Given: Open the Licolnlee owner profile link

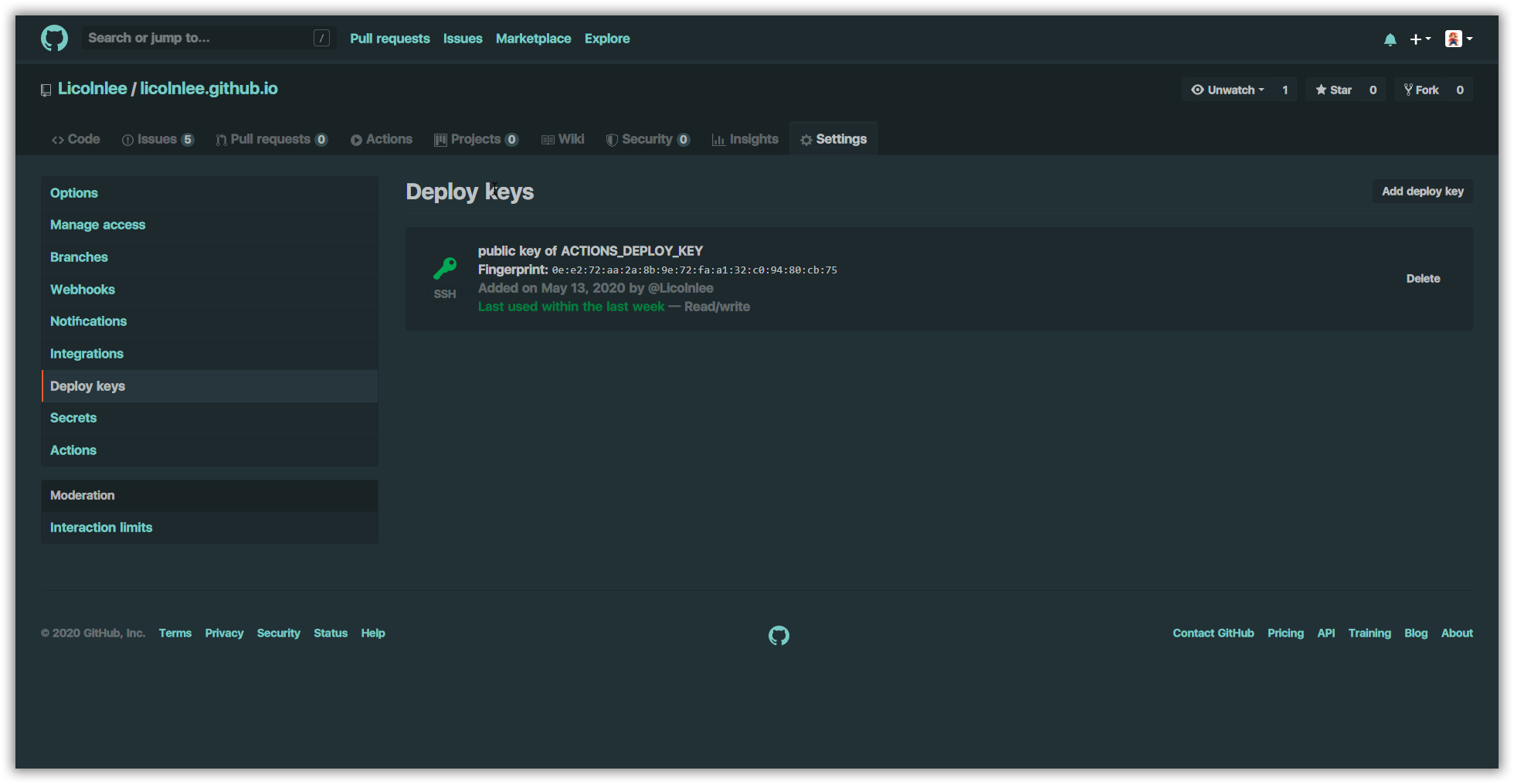Looking at the screenshot, I should pyautogui.click(x=92, y=89).
